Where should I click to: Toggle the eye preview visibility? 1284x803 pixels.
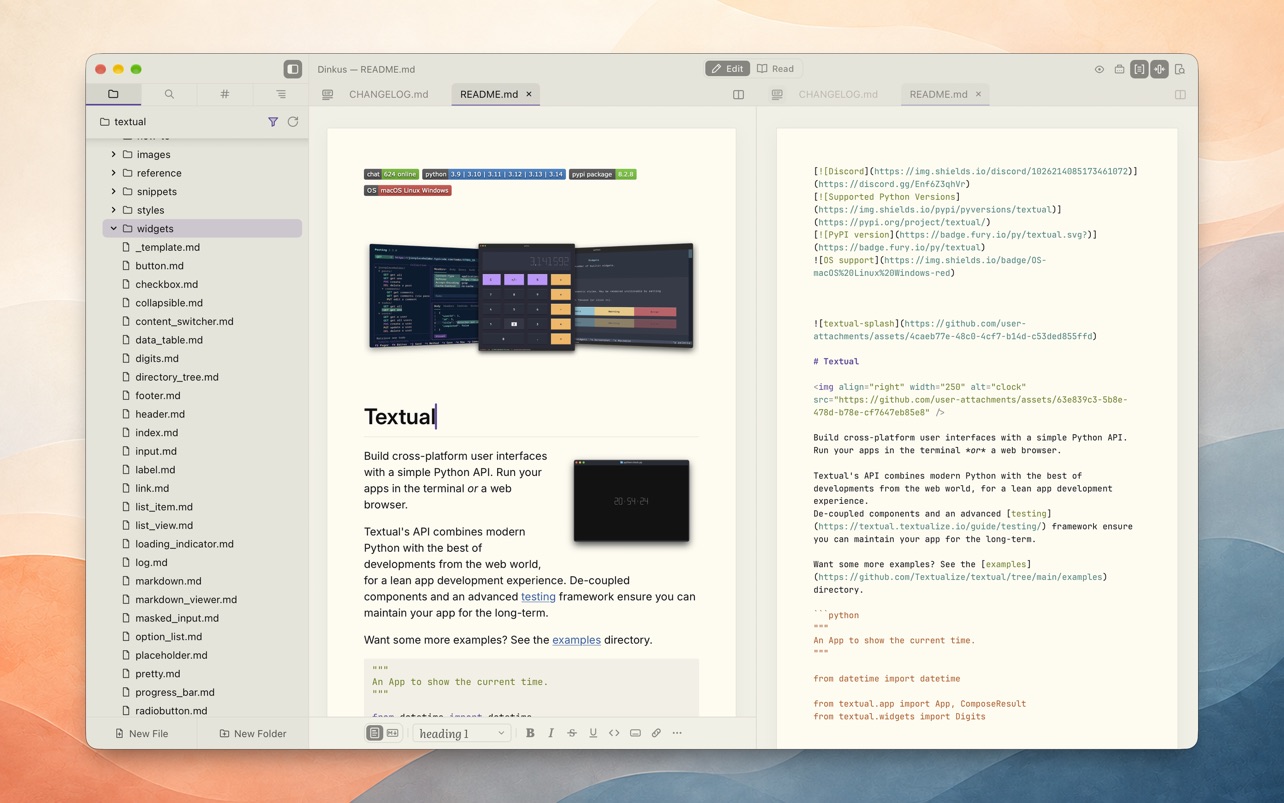click(1099, 70)
